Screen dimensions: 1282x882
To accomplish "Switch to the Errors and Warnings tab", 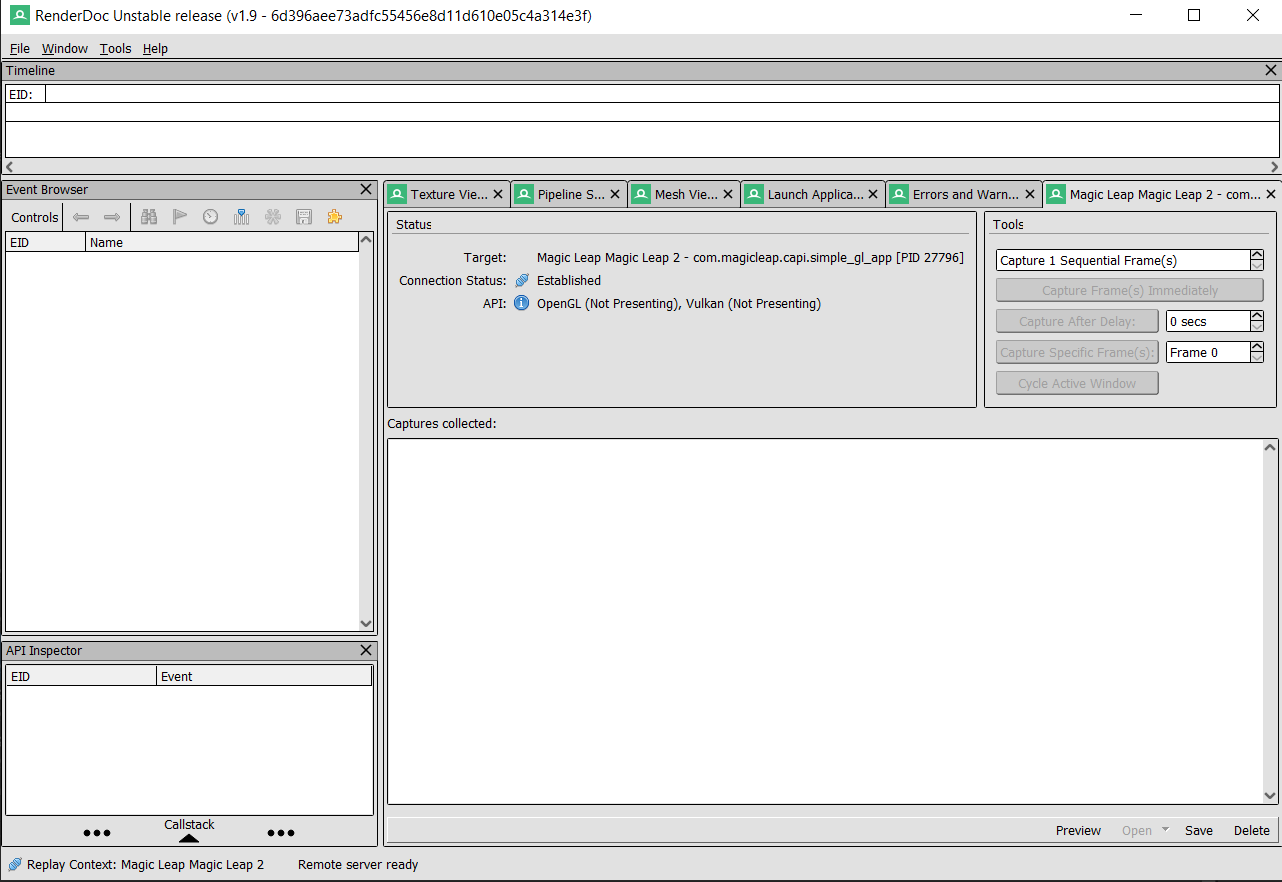I will pos(964,195).
